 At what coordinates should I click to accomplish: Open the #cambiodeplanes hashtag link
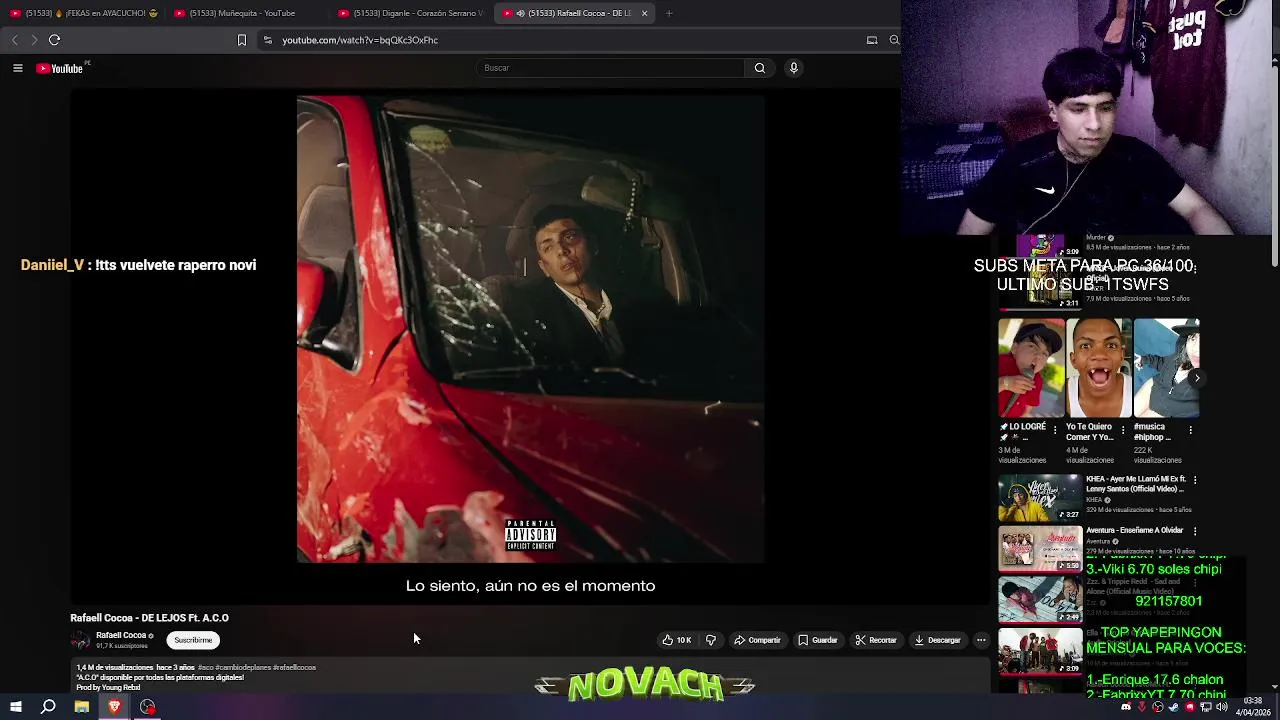coord(242,667)
